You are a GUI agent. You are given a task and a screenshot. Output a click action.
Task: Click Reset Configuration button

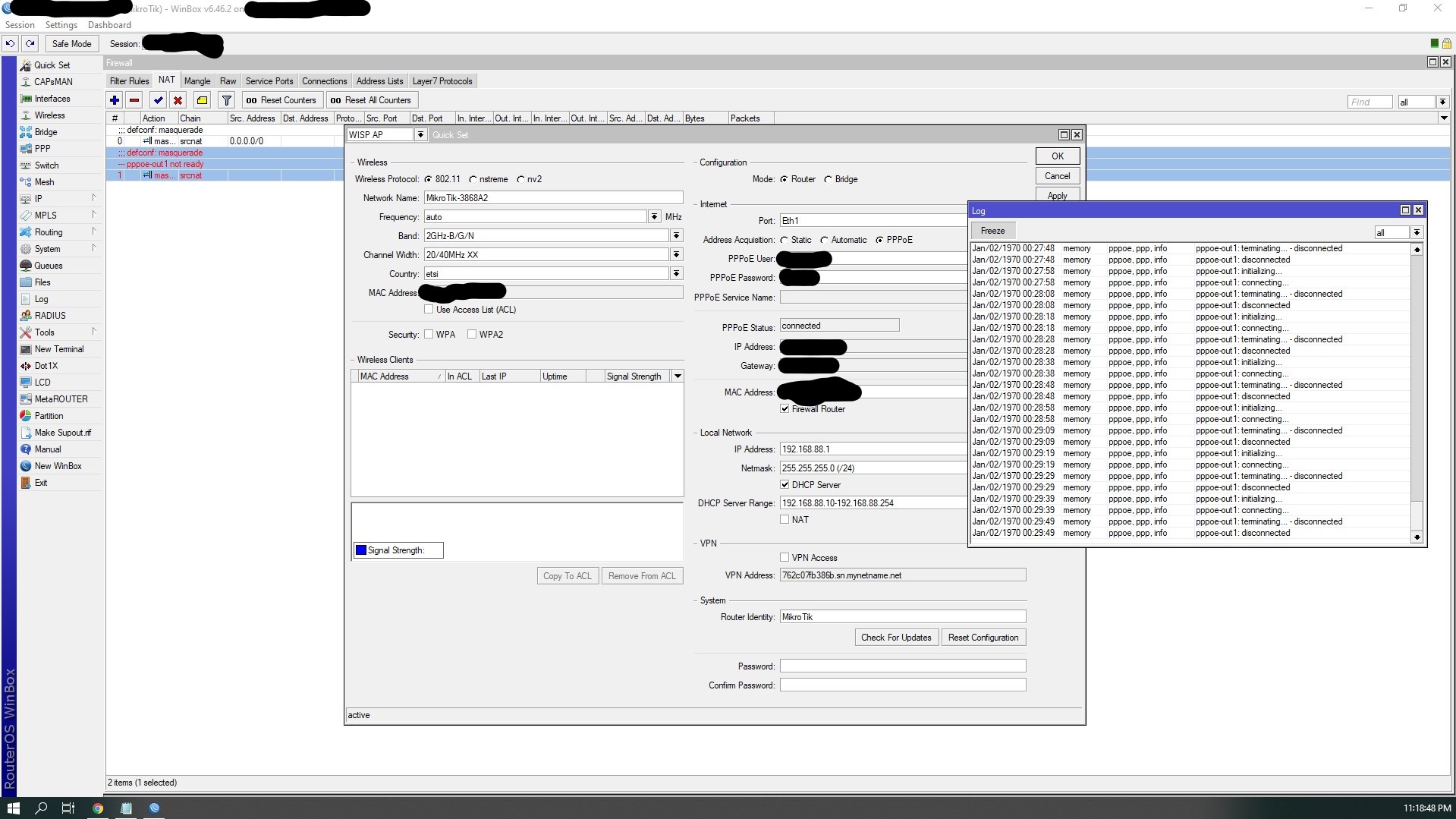tap(983, 638)
